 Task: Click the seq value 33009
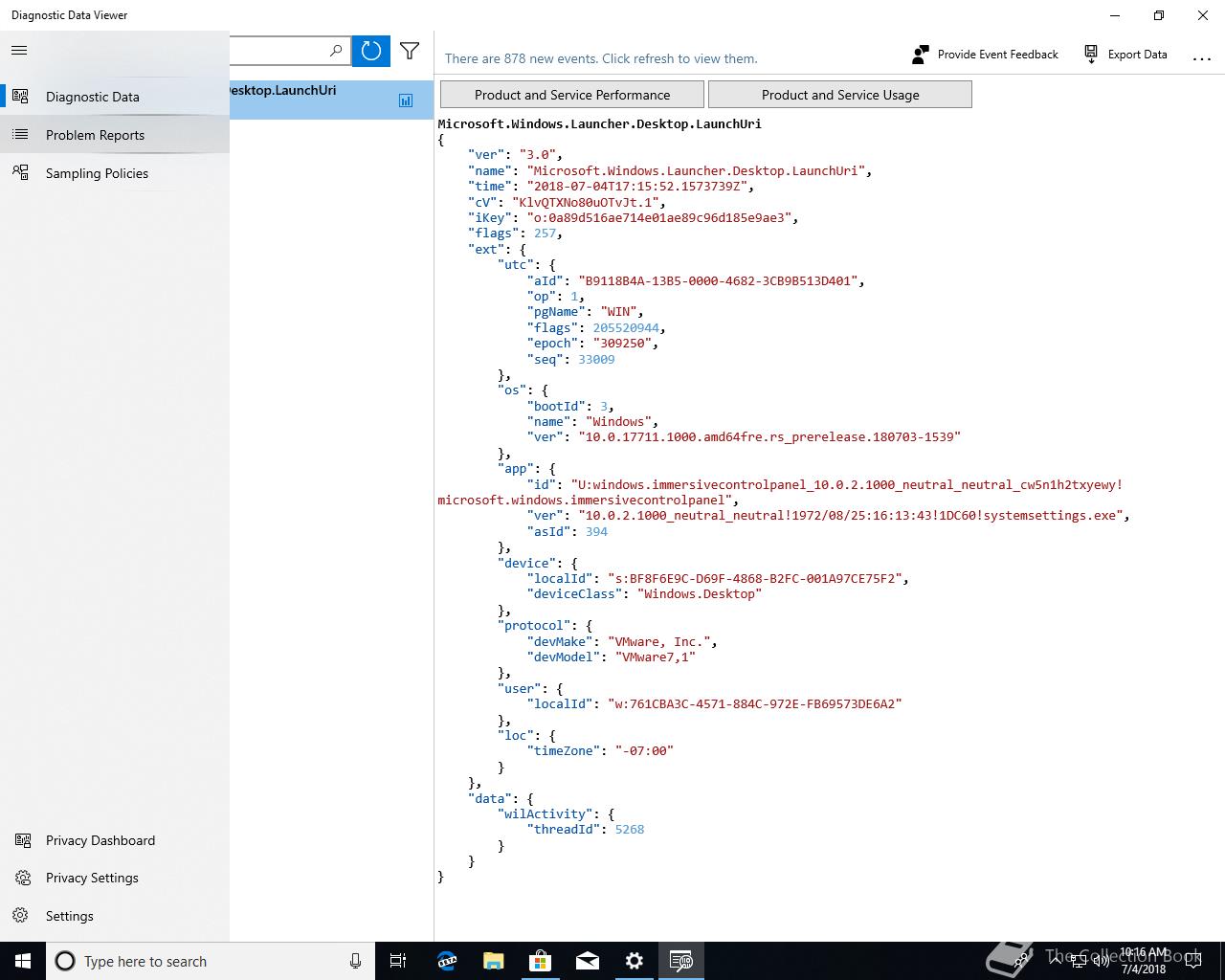(596, 360)
